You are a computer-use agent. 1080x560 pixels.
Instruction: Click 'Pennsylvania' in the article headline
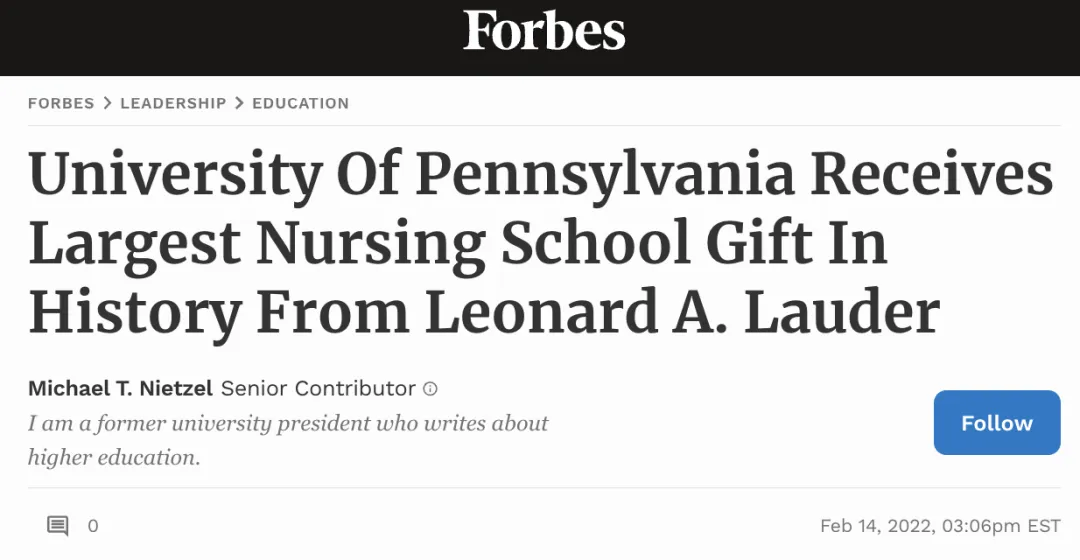coord(605,175)
